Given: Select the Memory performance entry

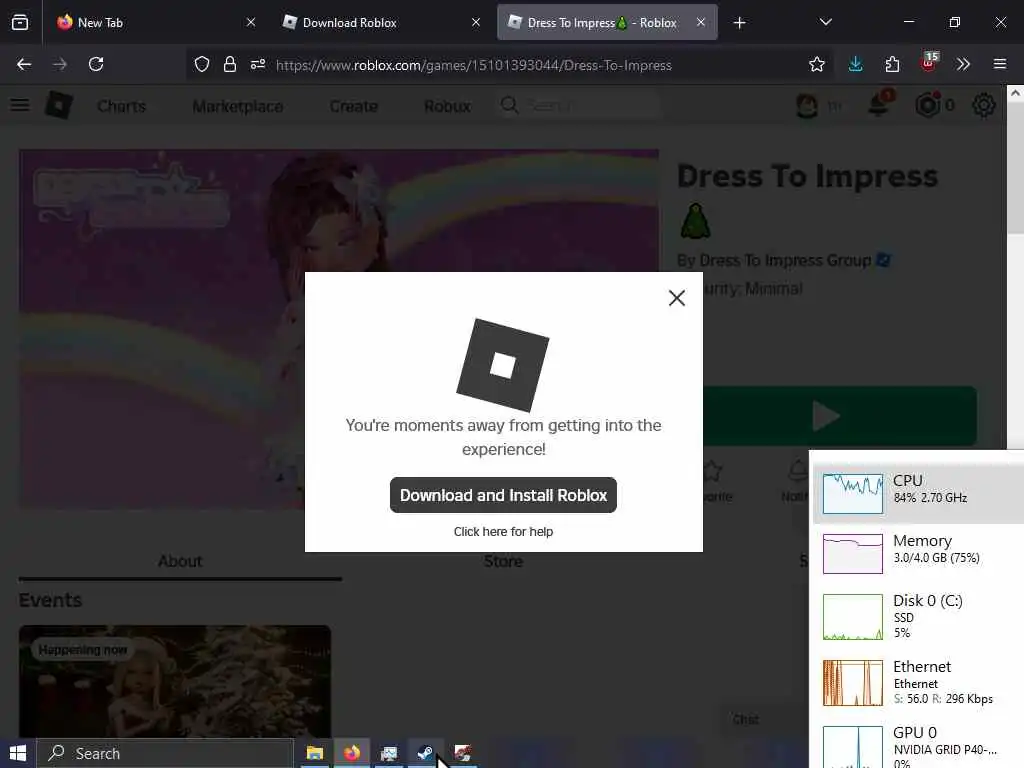Looking at the screenshot, I should pos(918,553).
